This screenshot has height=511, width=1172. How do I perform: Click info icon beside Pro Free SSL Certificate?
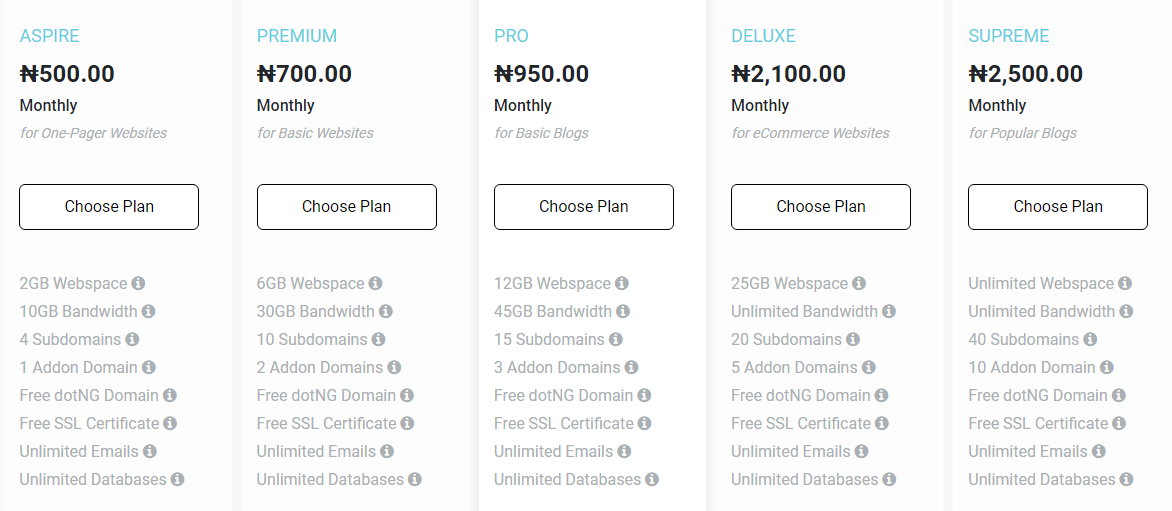[644, 424]
